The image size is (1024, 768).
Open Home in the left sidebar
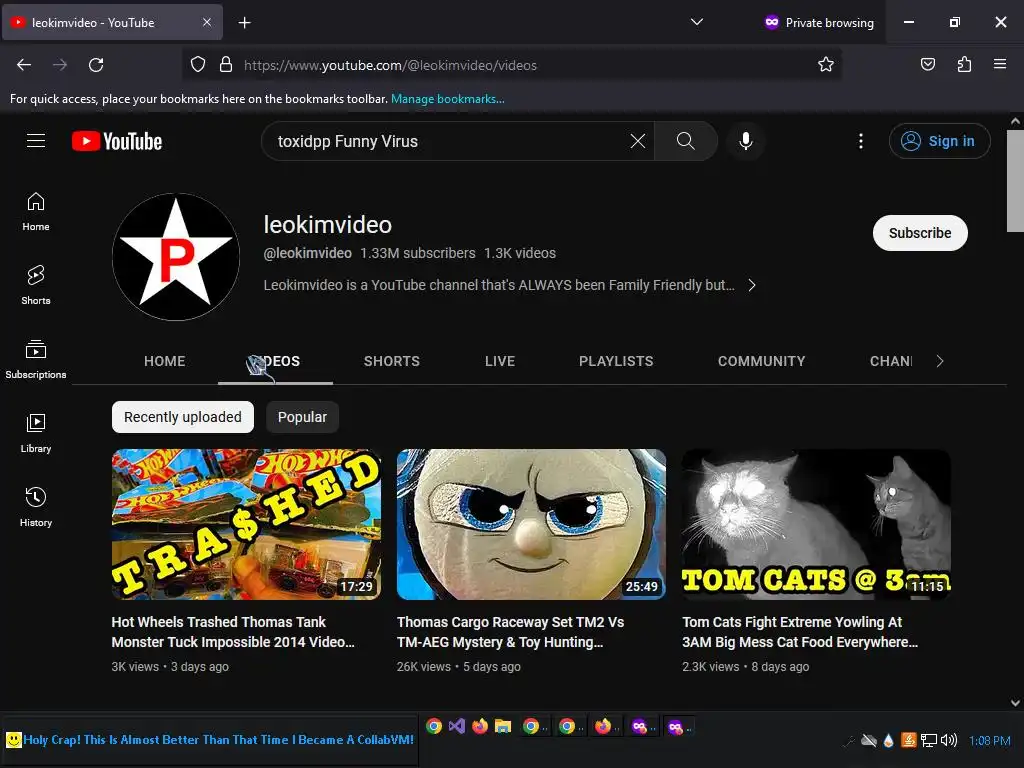pos(36,212)
